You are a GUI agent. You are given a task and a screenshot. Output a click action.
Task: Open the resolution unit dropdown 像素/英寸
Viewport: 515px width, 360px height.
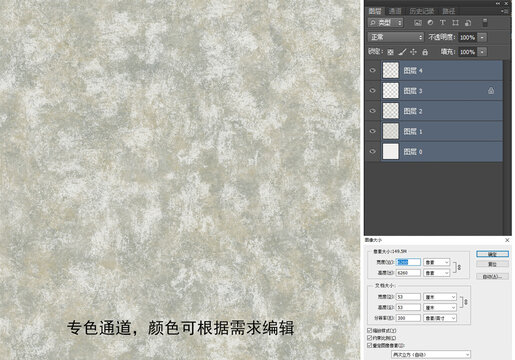[440, 318]
